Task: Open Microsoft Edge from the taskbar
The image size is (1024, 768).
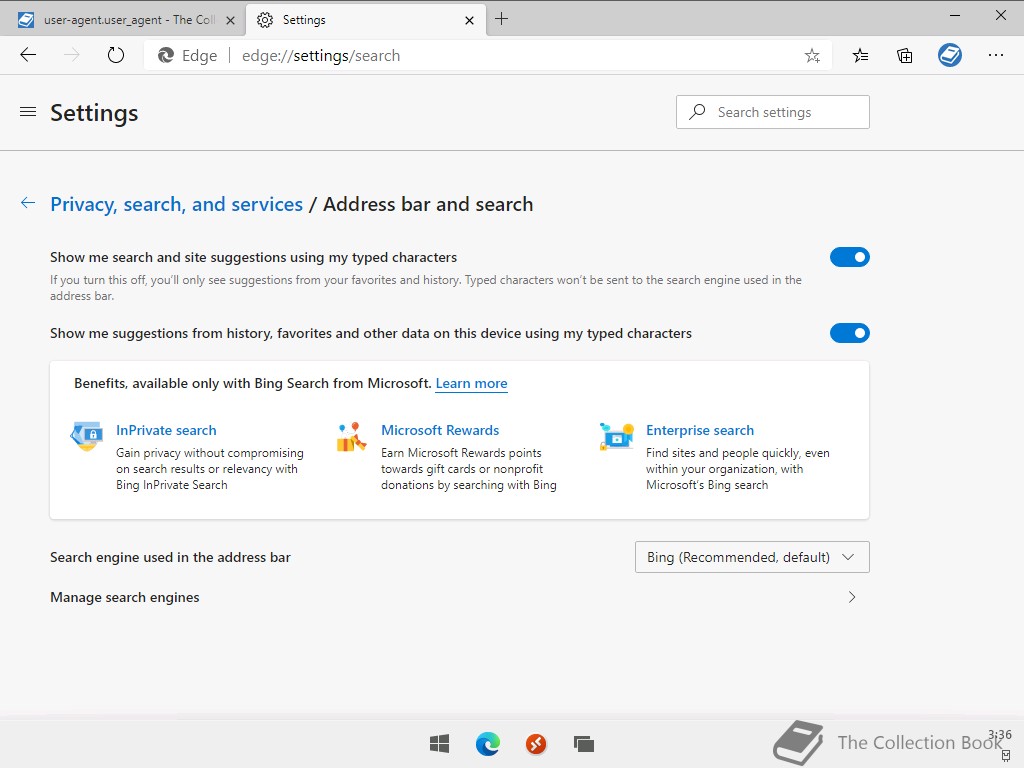Action: (488, 743)
